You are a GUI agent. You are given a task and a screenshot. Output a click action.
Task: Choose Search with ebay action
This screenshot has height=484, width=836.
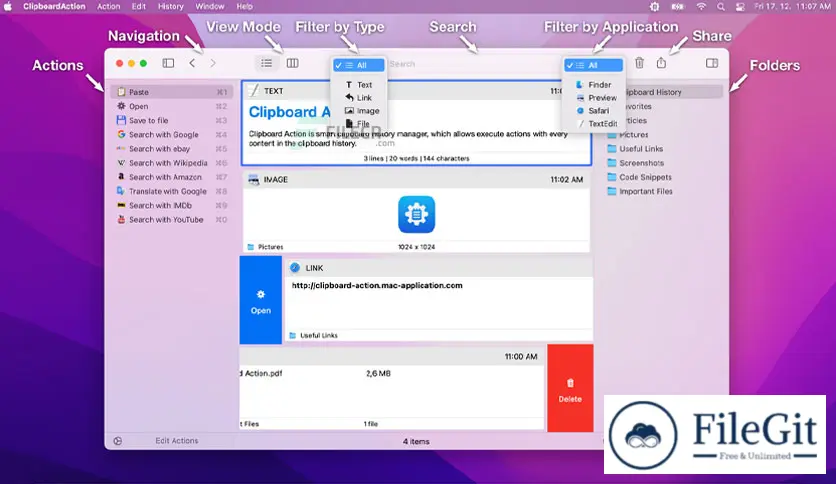point(172,149)
